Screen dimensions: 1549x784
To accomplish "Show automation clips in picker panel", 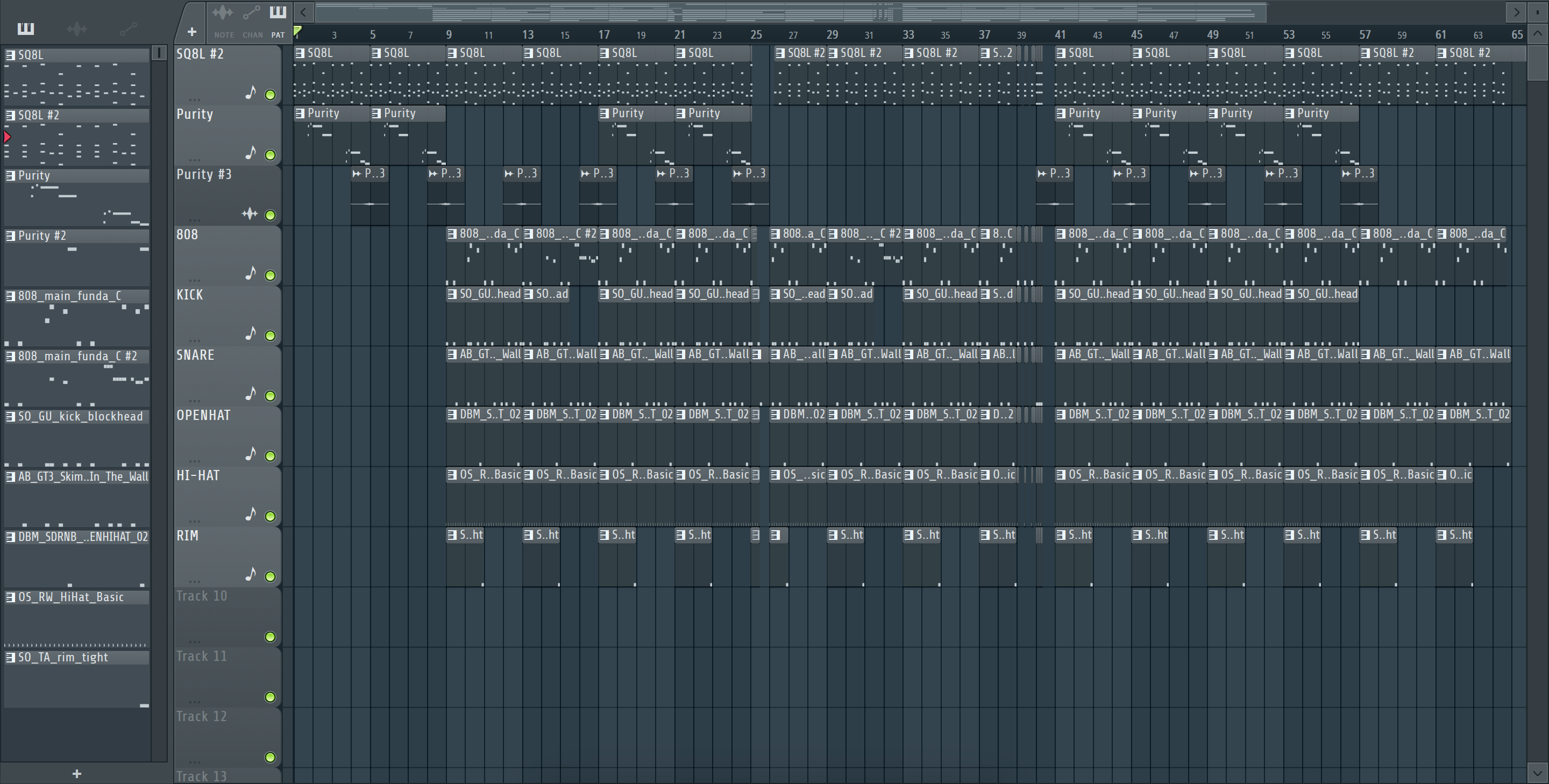I will (x=128, y=28).
